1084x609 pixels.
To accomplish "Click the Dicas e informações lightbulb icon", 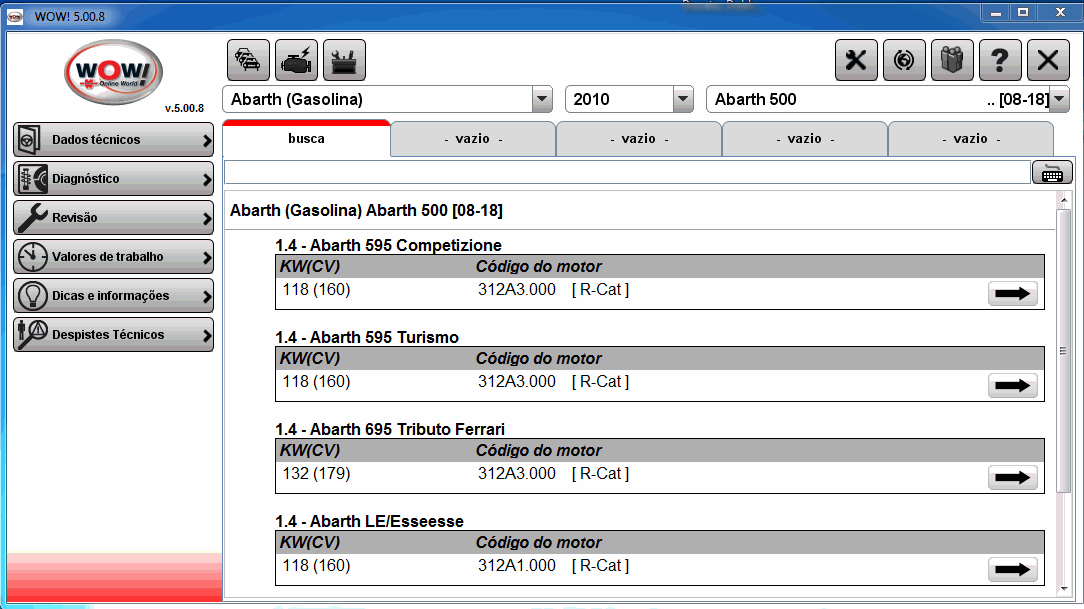I will [32, 296].
